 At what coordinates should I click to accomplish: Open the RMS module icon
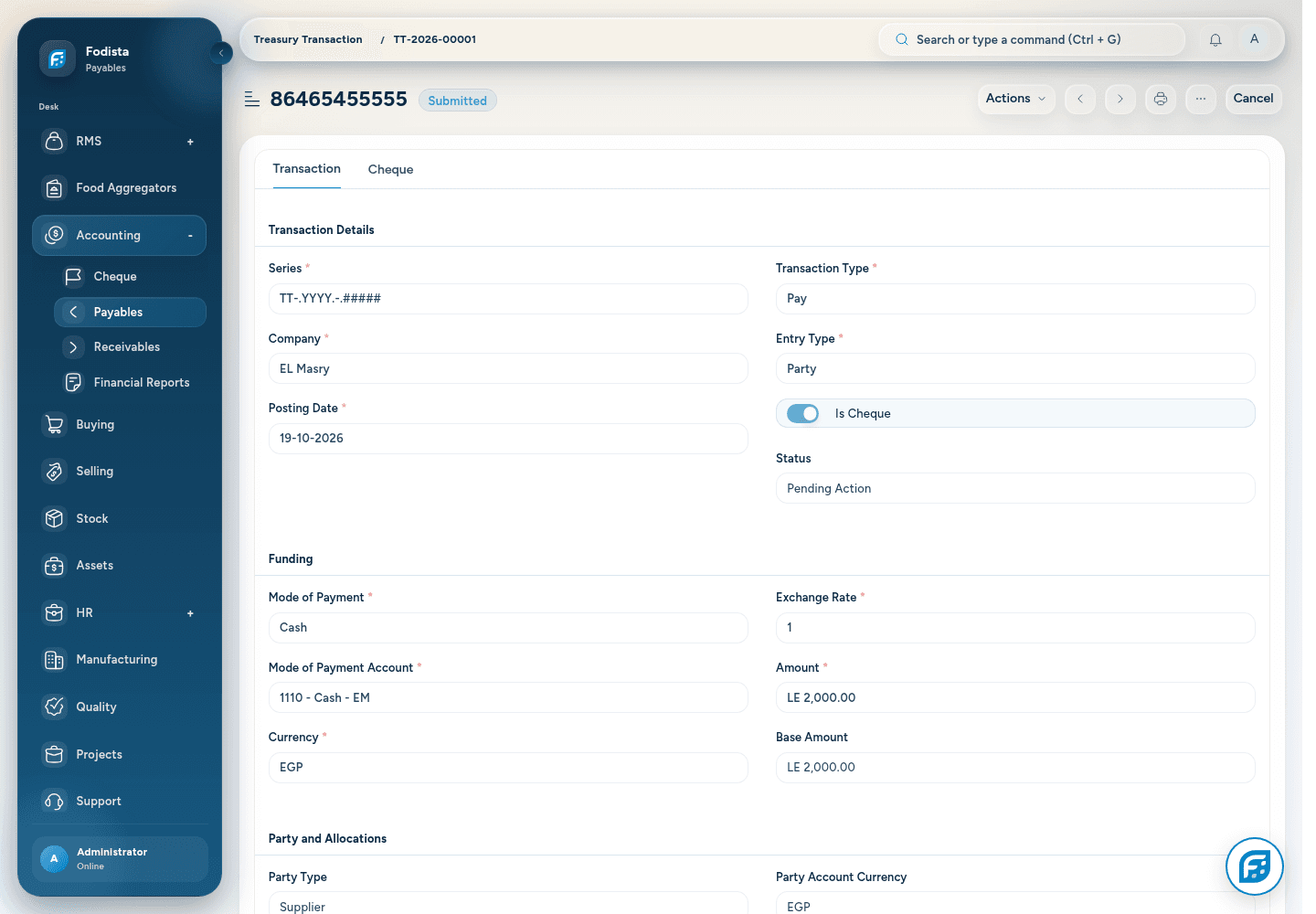55,141
